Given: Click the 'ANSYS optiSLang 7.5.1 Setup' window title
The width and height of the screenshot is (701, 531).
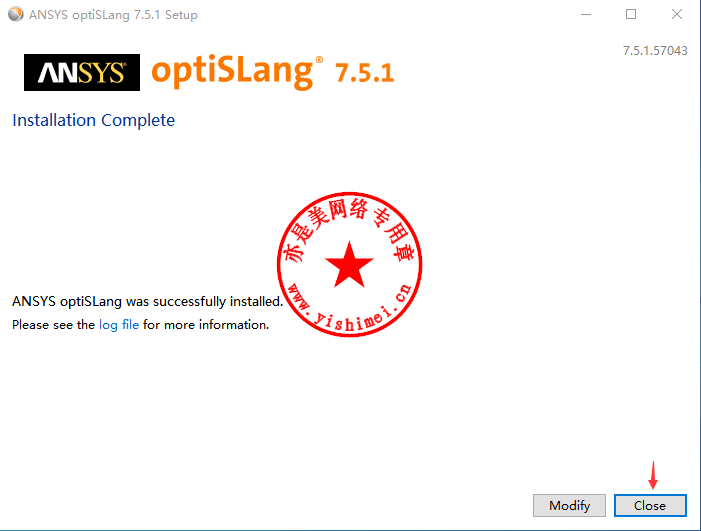Looking at the screenshot, I should coord(113,15).
